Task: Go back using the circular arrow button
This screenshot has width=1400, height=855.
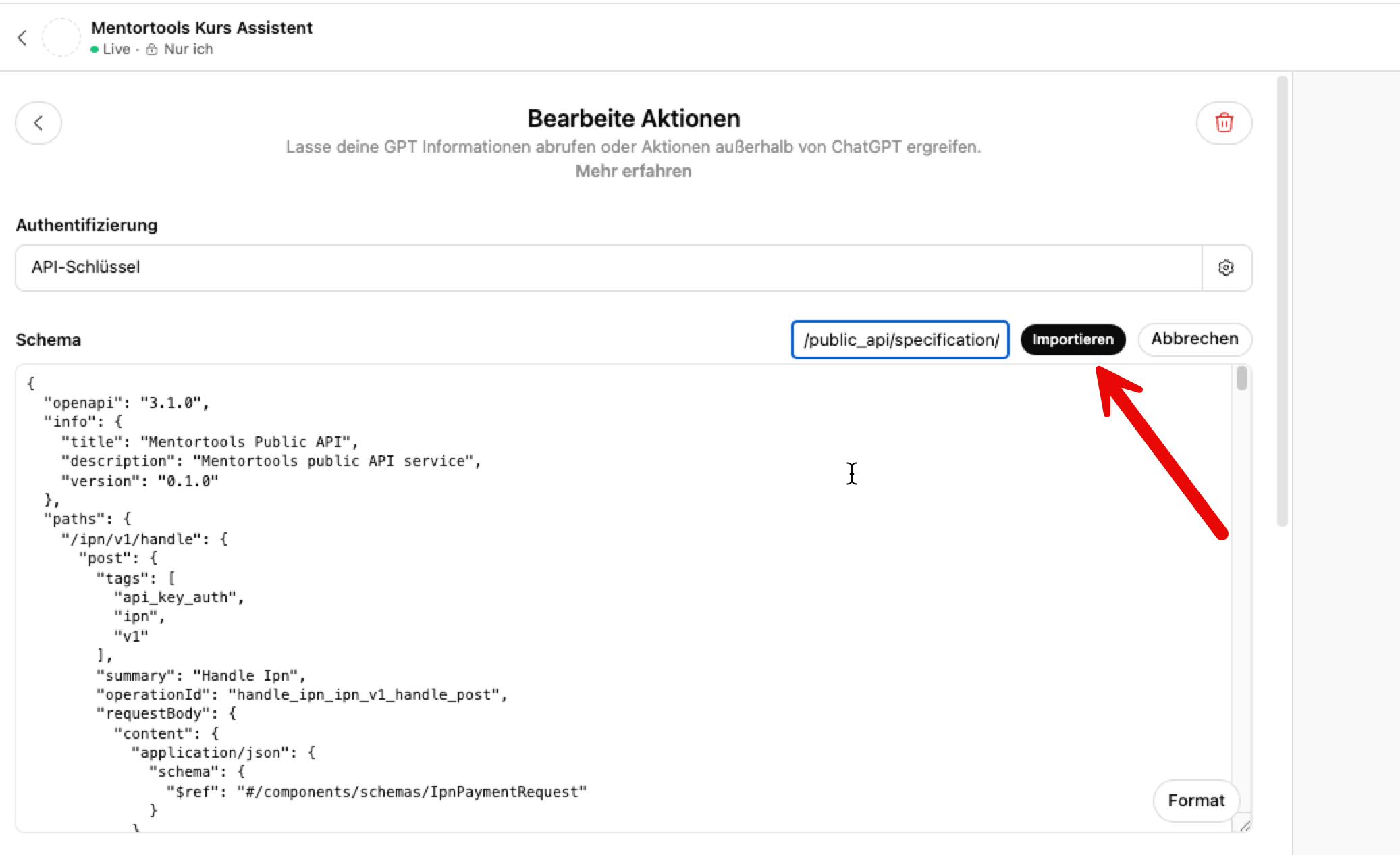Action: (x=38, y=123)
